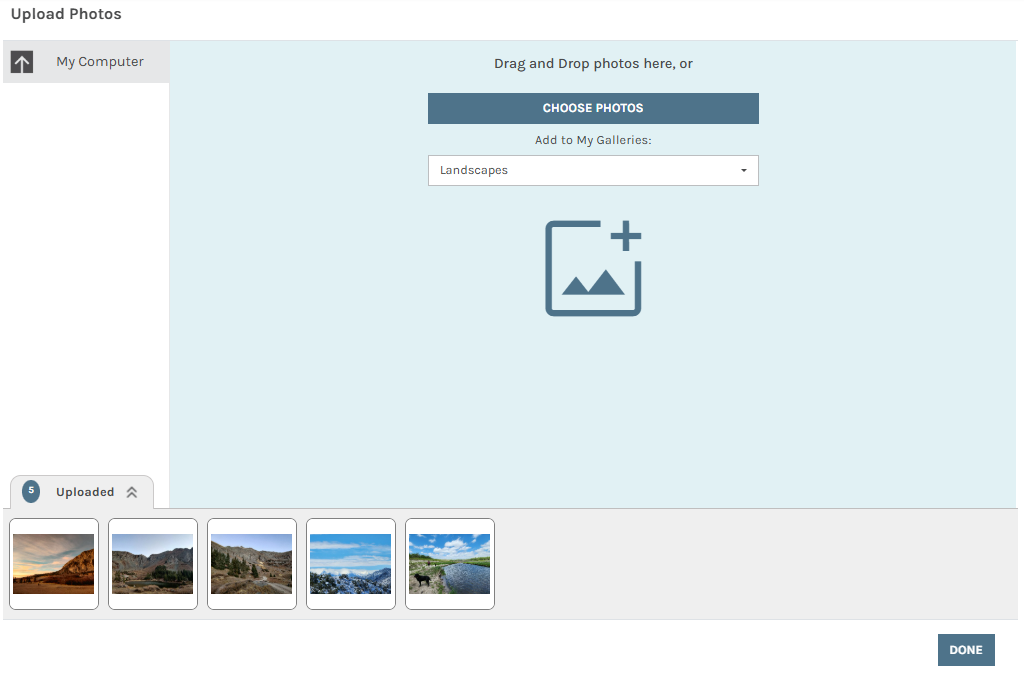This screenshot has width=1024, height=678.
Task: Select the sunset rocky hill thumbnail
Action: 54,564
